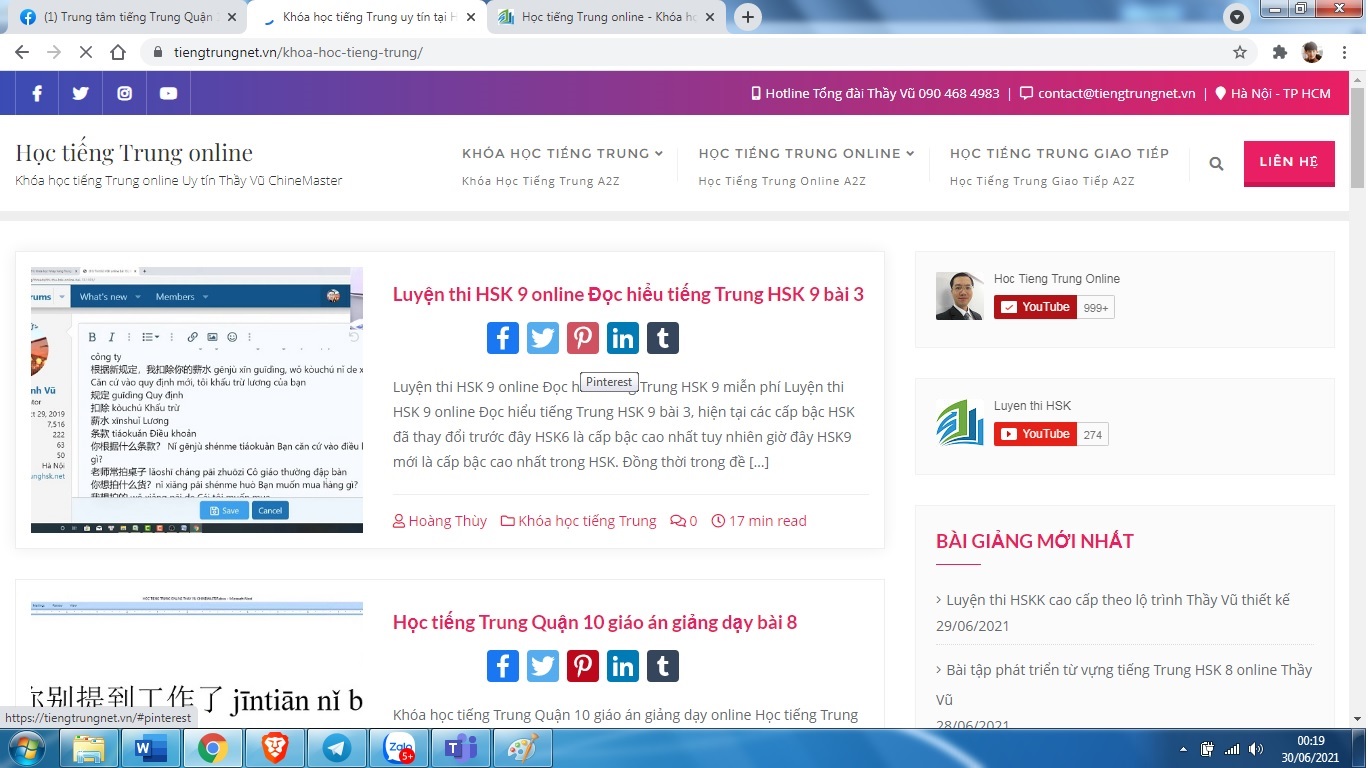
Task: Share Quận 10 bài 8 post on Twitter
Action: [543, 666]
